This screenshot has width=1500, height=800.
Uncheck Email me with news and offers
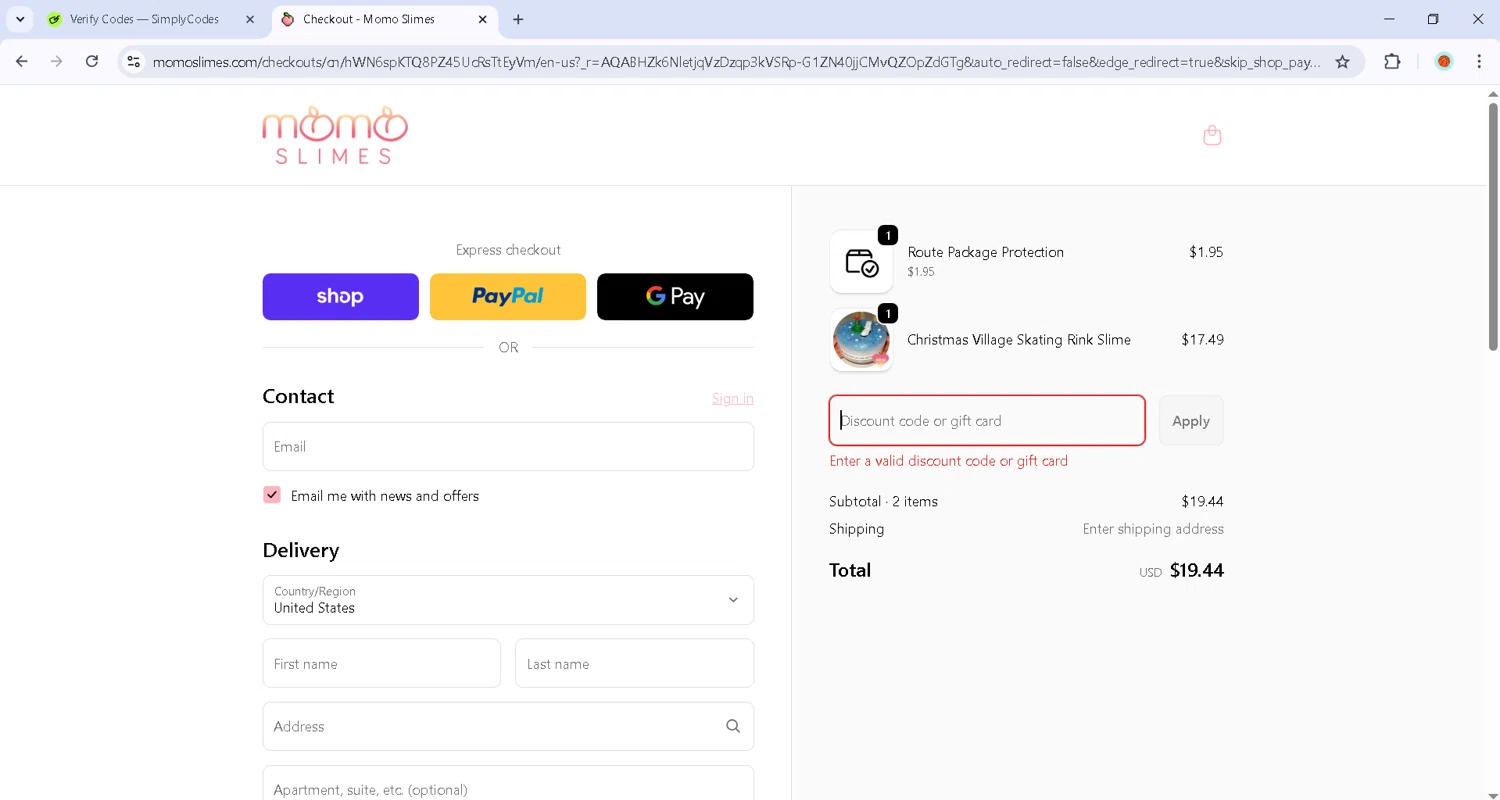272,495
